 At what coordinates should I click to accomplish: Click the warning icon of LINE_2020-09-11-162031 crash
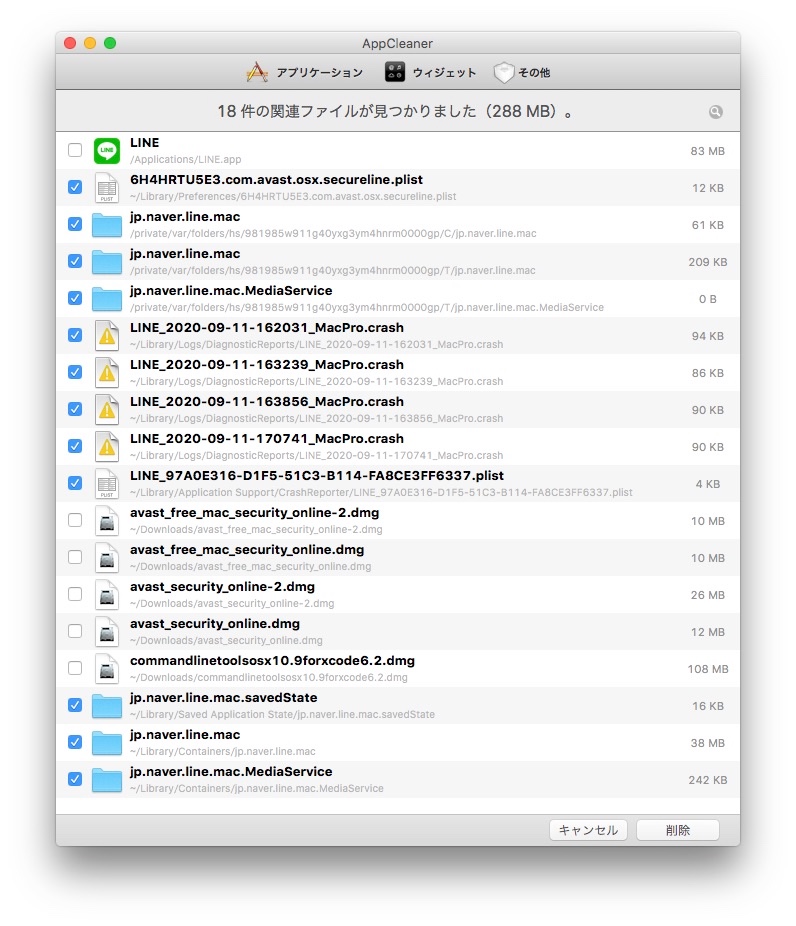107,335
